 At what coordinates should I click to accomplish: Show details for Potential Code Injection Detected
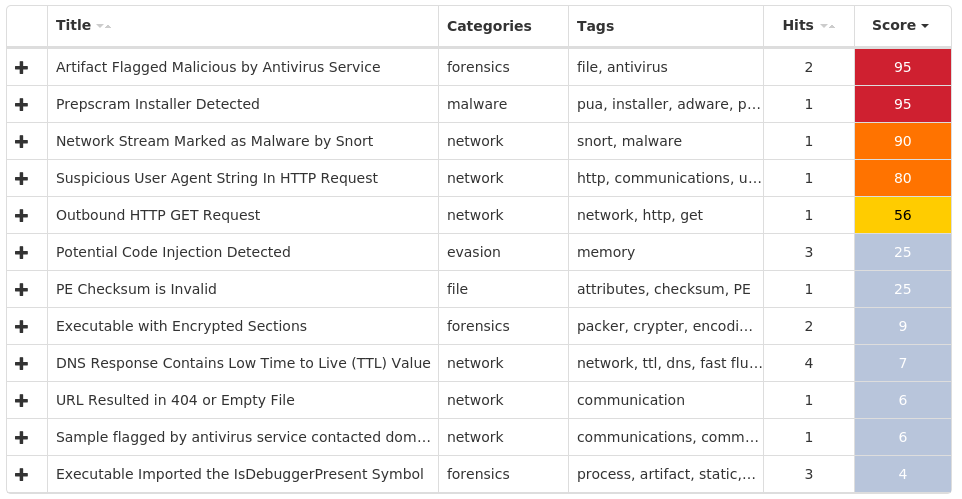(21, 252)
